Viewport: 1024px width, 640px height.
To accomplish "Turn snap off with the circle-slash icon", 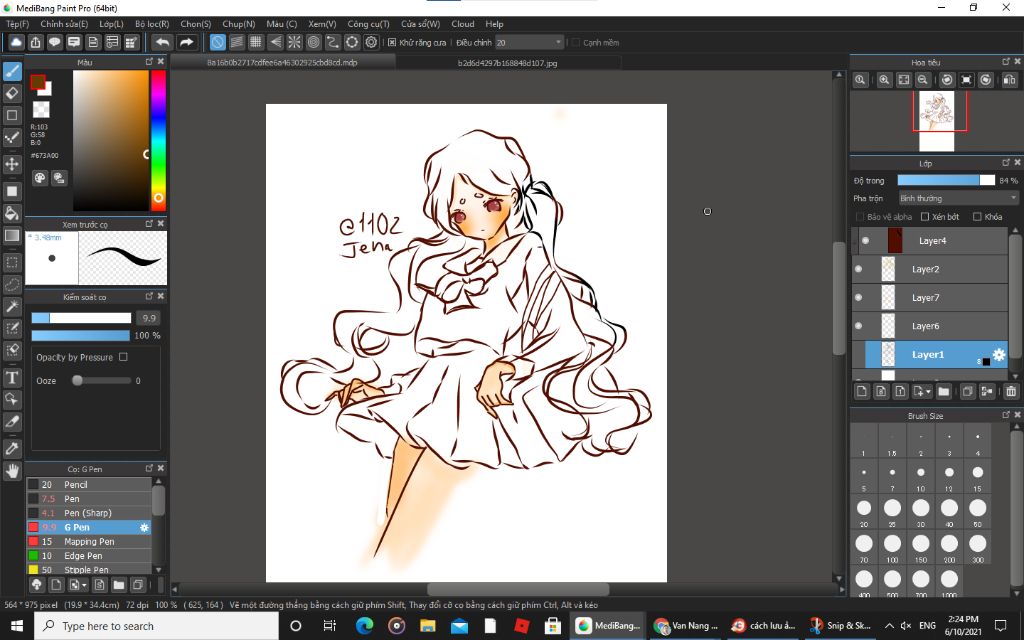I will pyautogui.click(x=217, y=42).
